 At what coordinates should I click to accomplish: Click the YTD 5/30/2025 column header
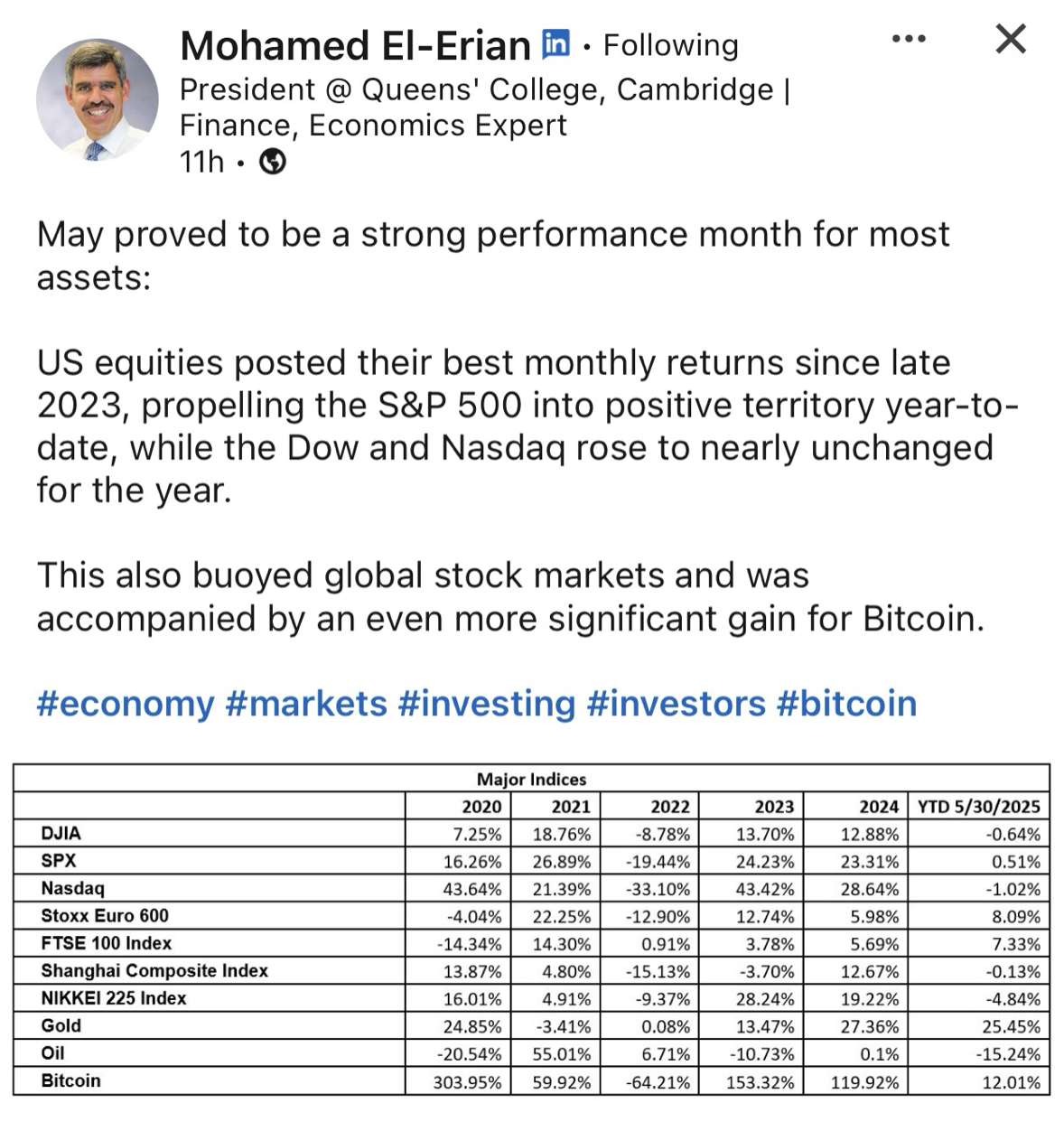978,806
